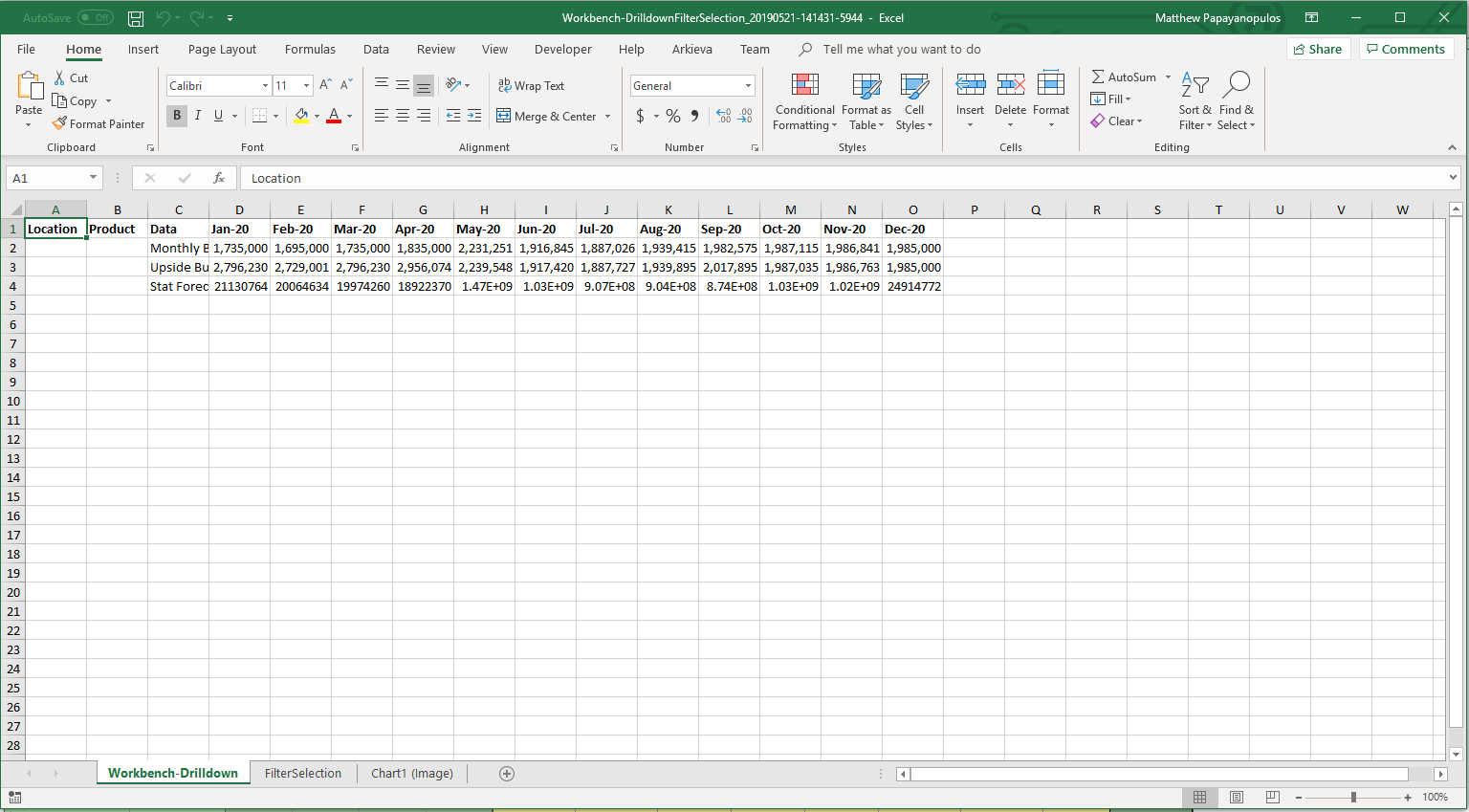Open the Insert ribbon tab
The height and width of the screenshot is (812, 1469).
point(143,49)
